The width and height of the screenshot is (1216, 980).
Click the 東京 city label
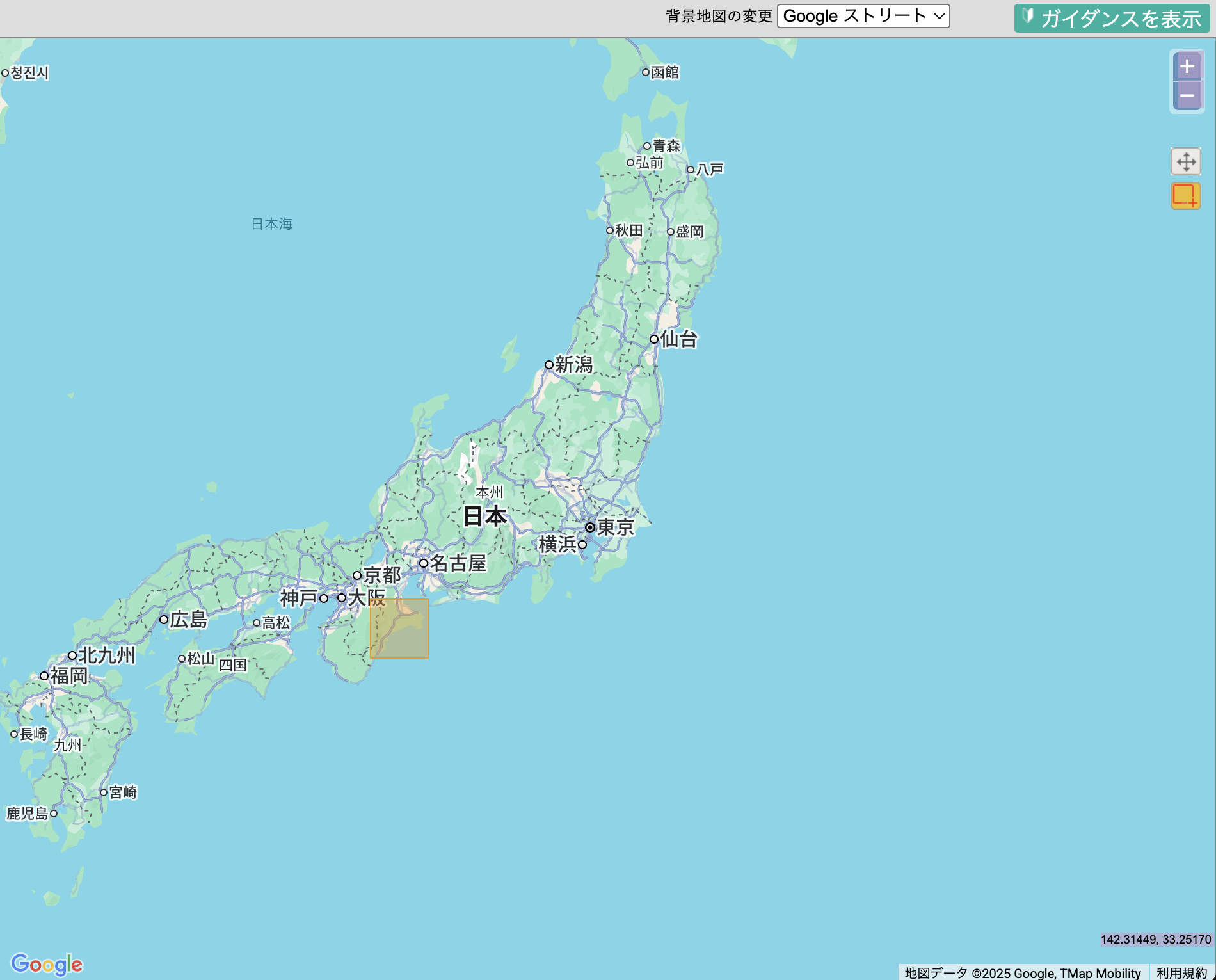coord(615,527)
